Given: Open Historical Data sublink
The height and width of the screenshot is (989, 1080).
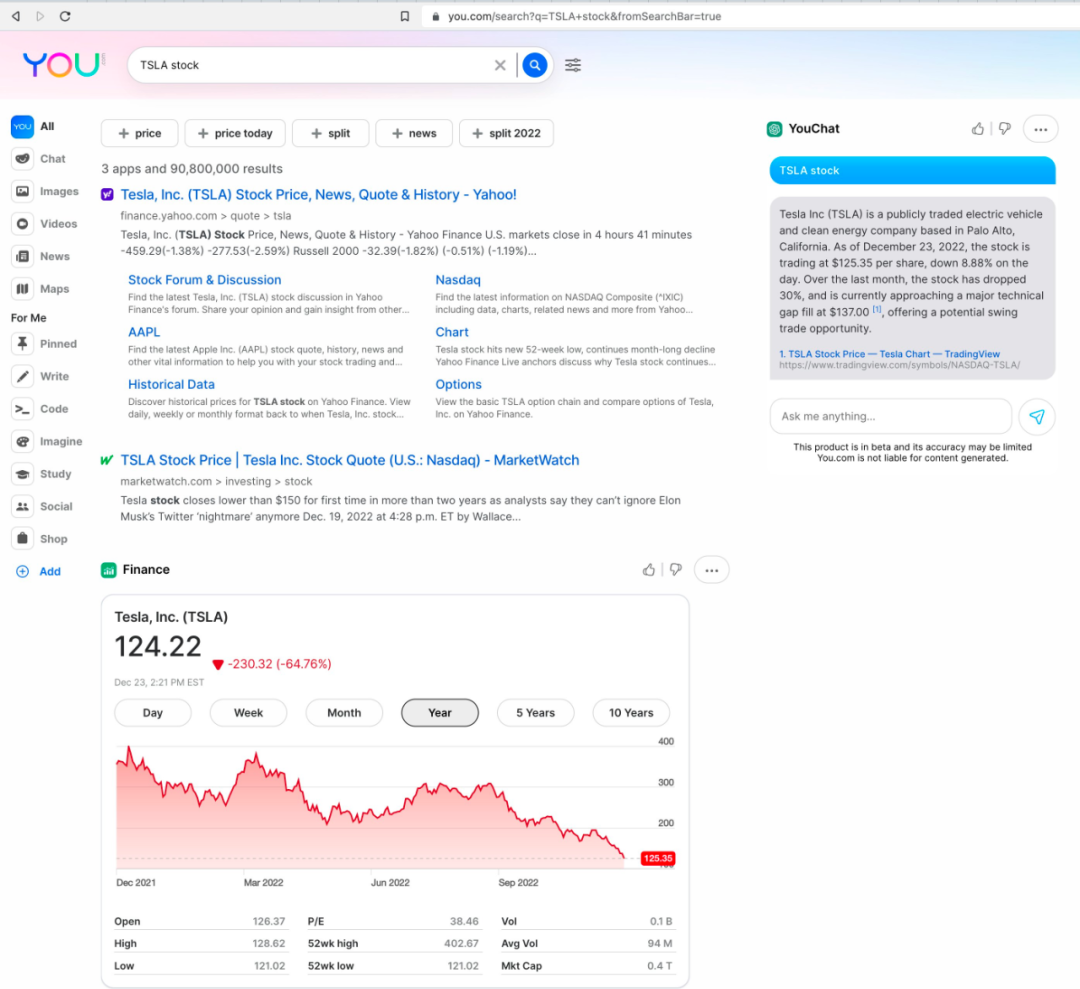Looking at the screenshot, I should point(172,384).
